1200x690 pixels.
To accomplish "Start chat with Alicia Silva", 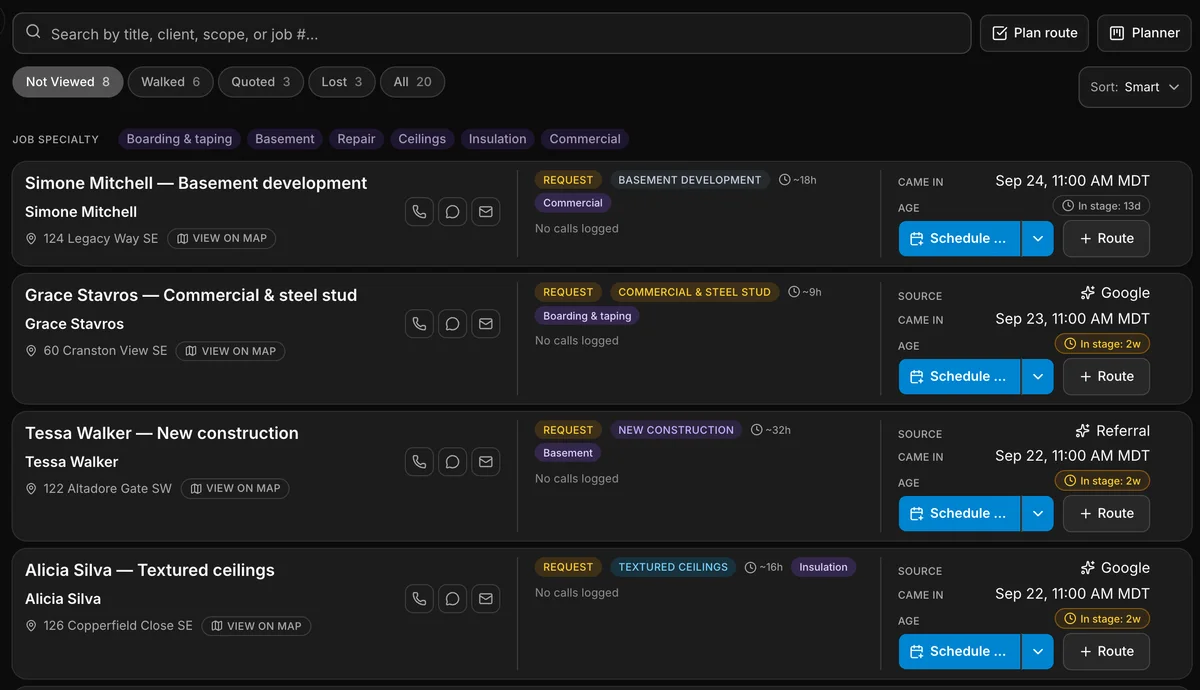I will [x=452, y=599].
